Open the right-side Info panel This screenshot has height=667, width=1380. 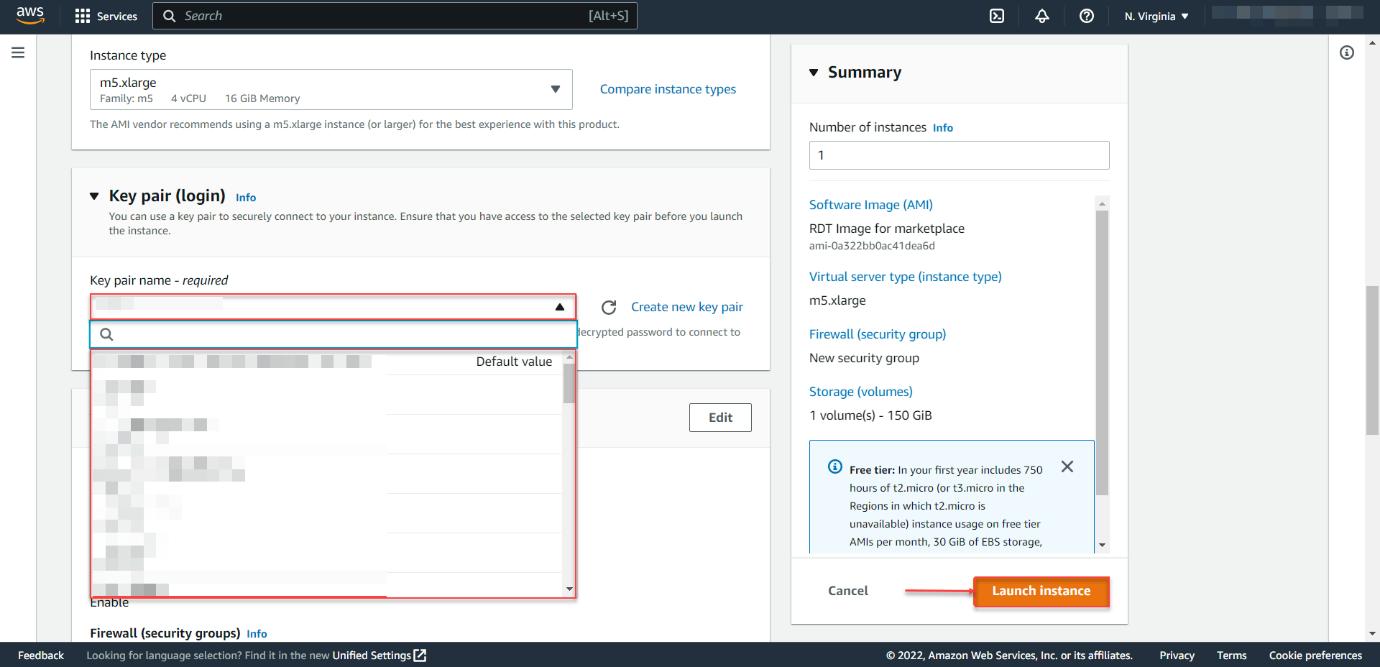pyautogui.click(x=1346, y=50)
